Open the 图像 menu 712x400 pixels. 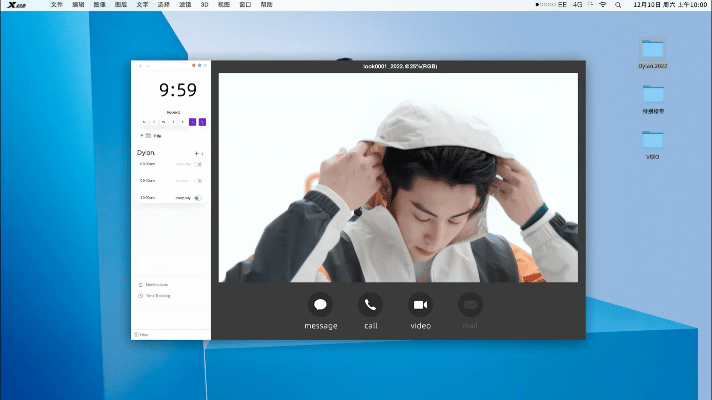[99, 5]
